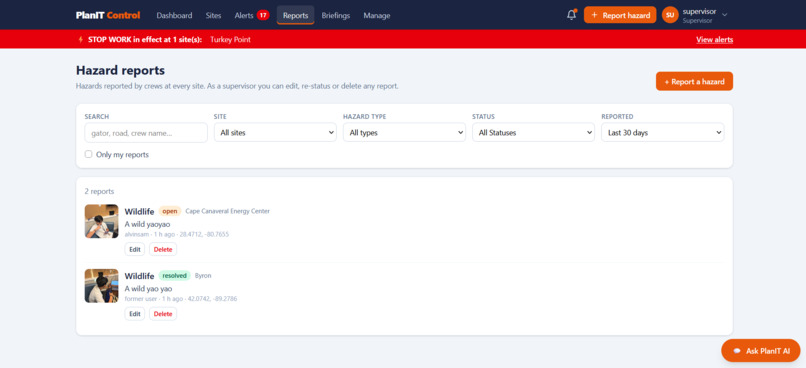Open the Status dropdown
Image resolution: width=806 pixels, height=368 pixels.
[533, 133]
